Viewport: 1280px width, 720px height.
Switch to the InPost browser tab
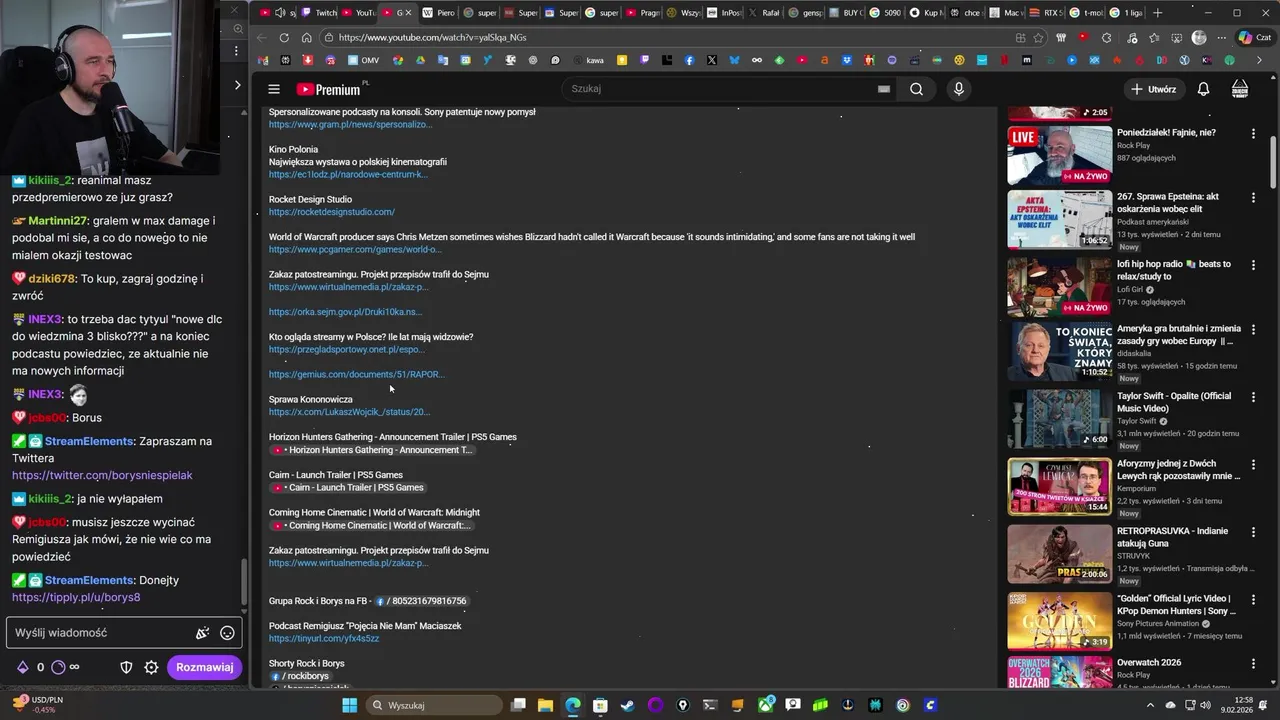point(724,13)
